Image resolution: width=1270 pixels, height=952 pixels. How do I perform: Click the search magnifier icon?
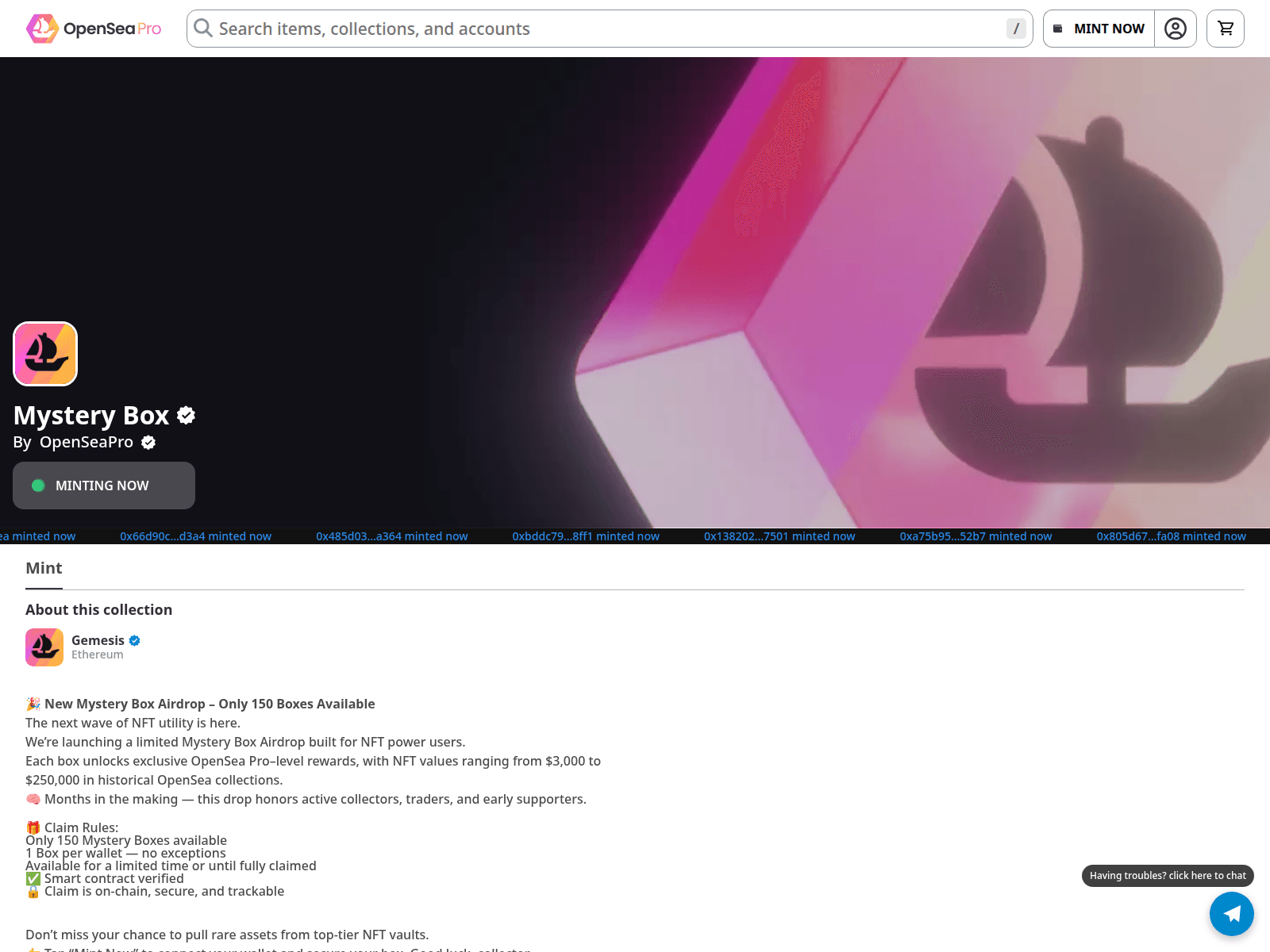[203, 29]
